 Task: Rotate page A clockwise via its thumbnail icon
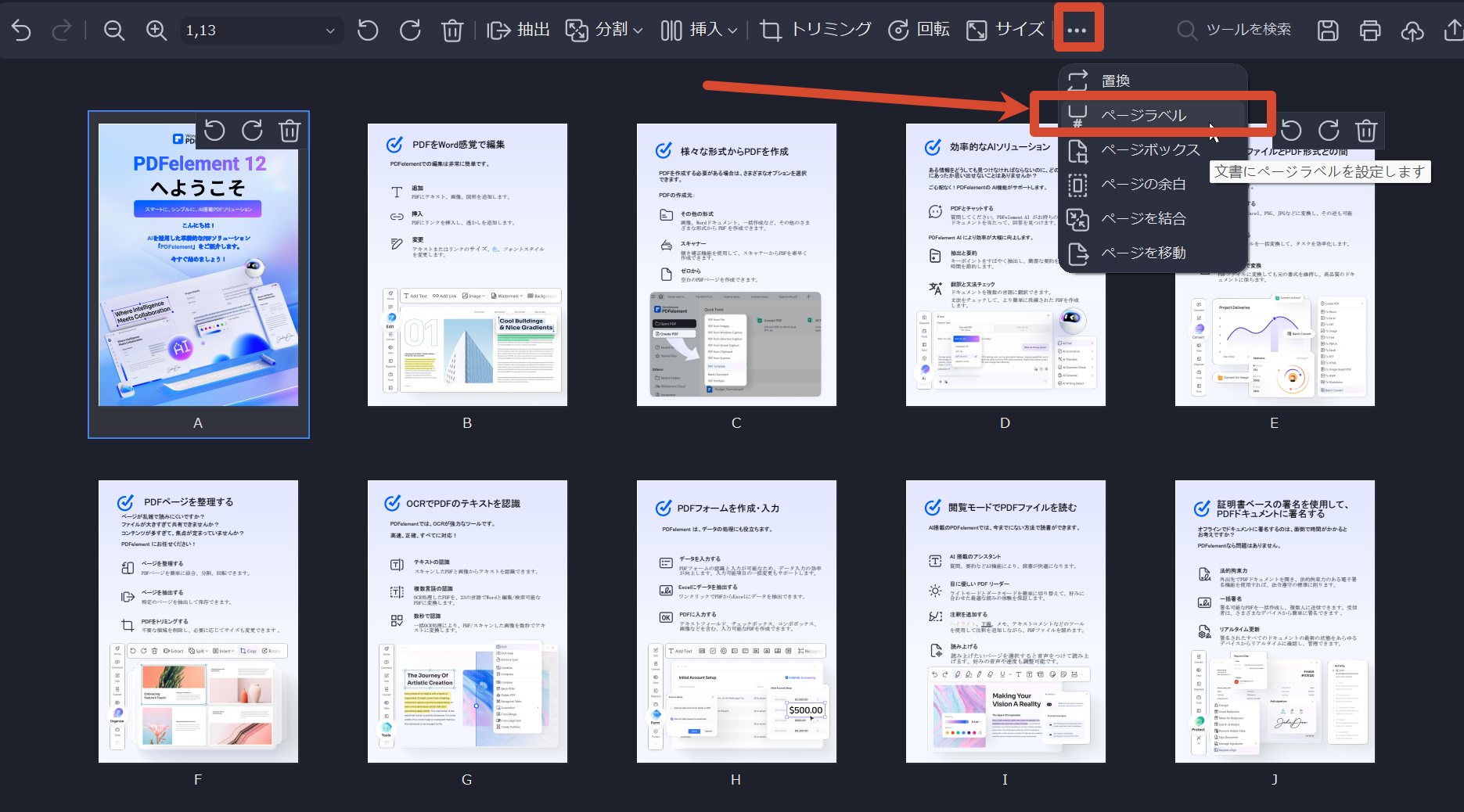(252, 131)
